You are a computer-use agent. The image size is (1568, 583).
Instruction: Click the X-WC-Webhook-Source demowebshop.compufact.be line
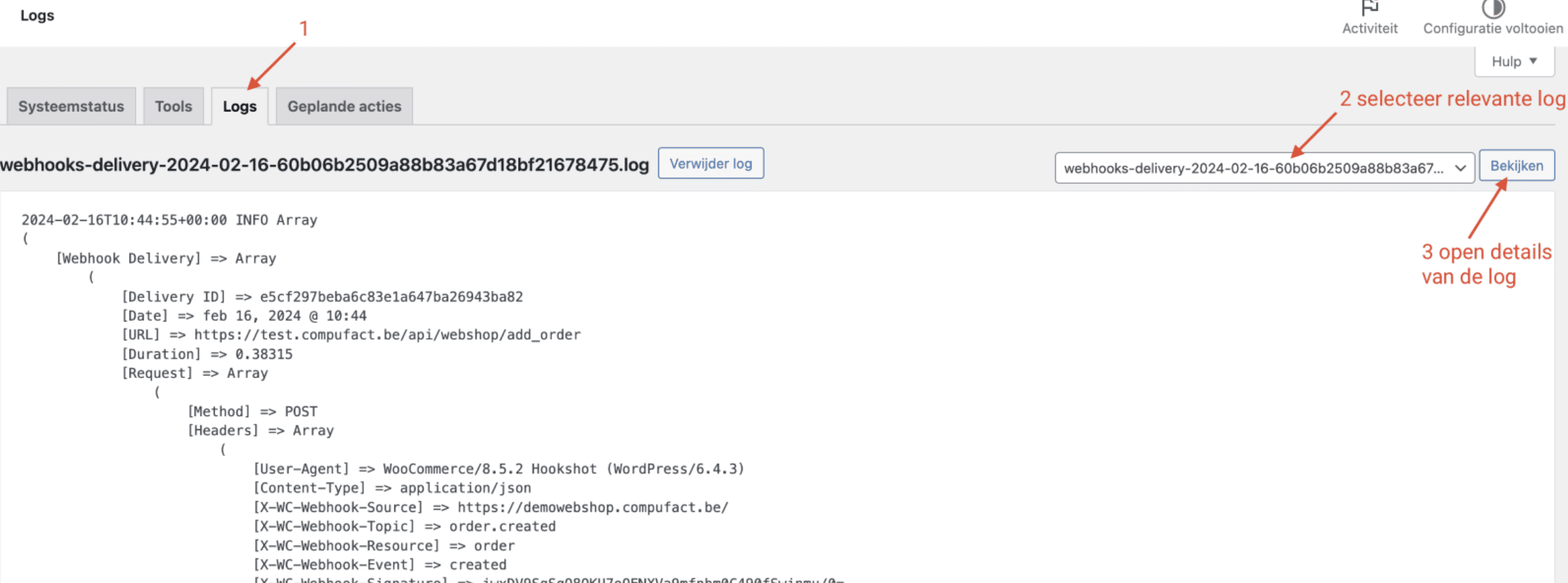(491, 507)
